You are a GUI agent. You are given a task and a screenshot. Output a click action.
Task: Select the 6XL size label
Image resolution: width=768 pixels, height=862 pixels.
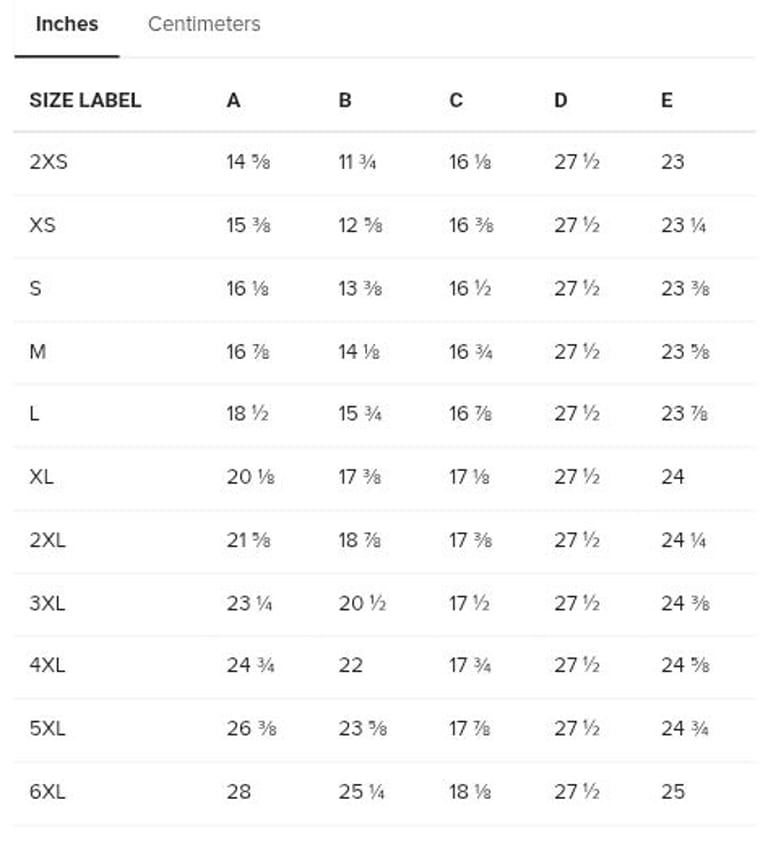point(48,791)
